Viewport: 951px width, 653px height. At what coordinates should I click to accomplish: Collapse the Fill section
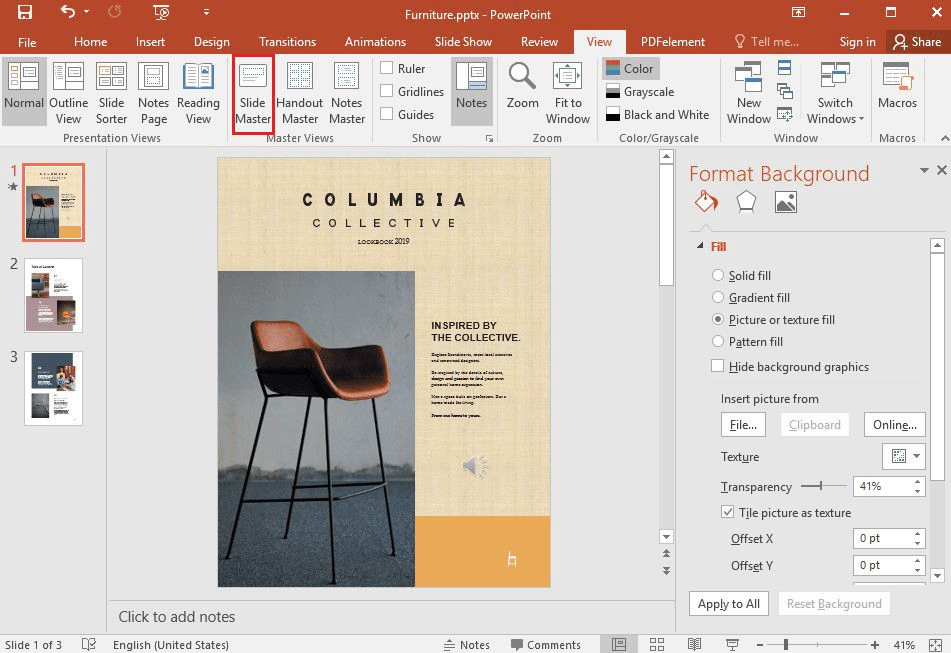[698, 246]
